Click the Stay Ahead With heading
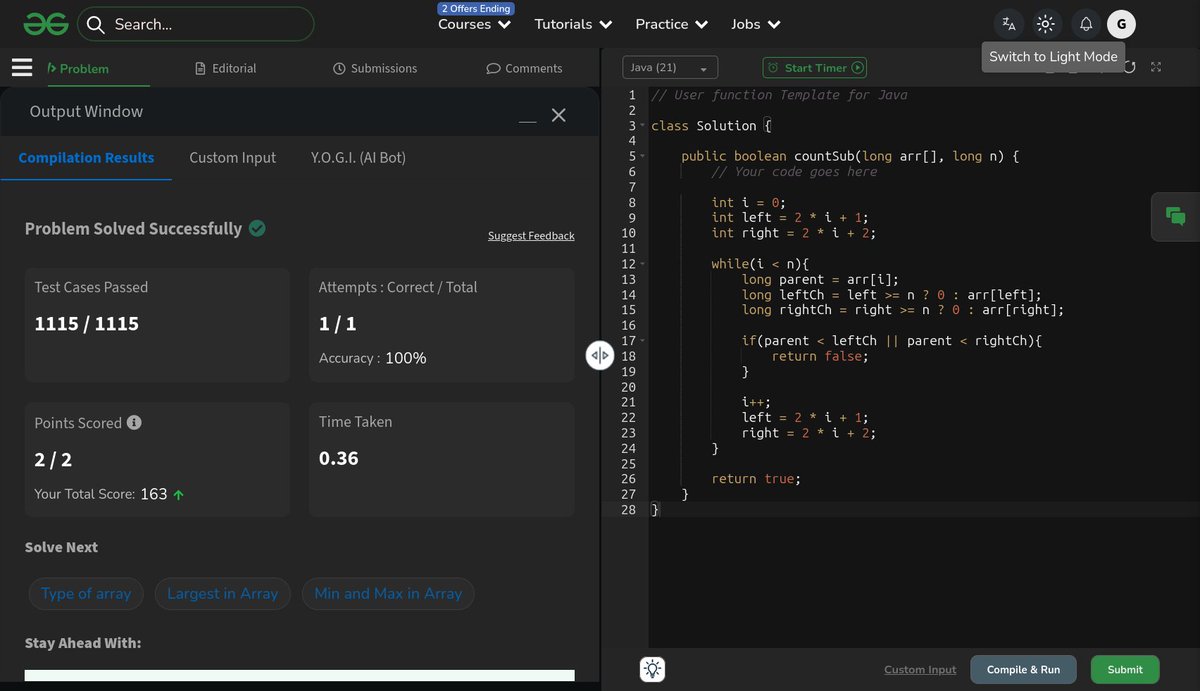Screen dimensions: 1200x691 tap(83, 643)
